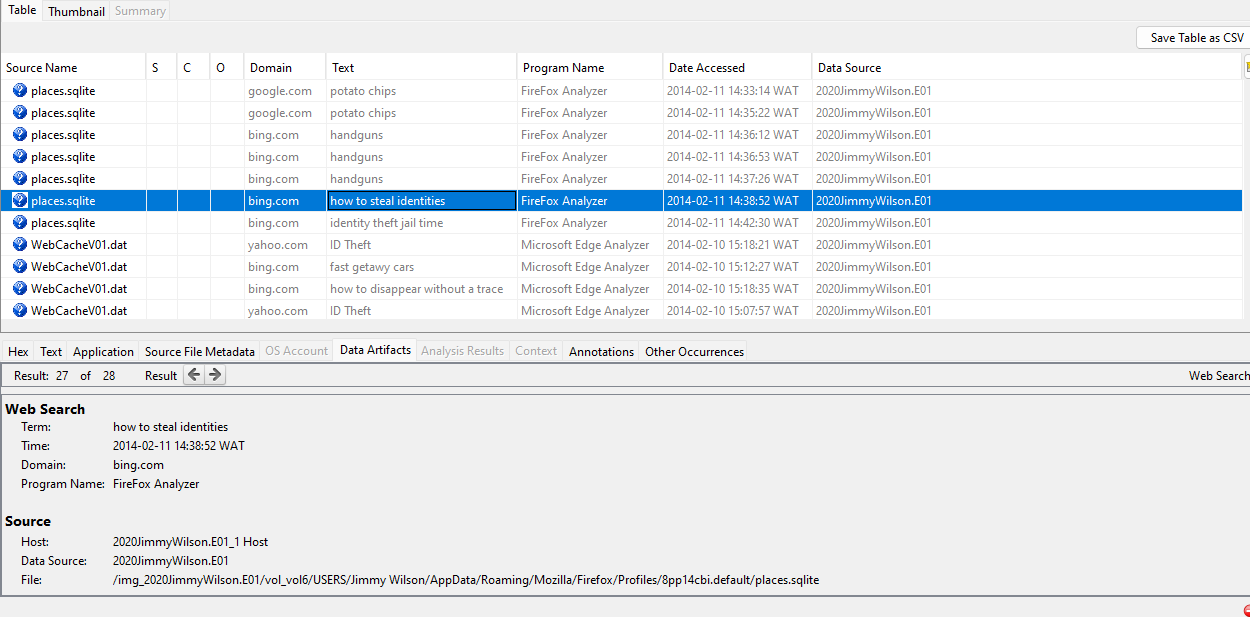This screenshot has width=1250, height=617.
Task: Click the icon of the 'fast getawy cars' row
Action: [x=20, y=267]
